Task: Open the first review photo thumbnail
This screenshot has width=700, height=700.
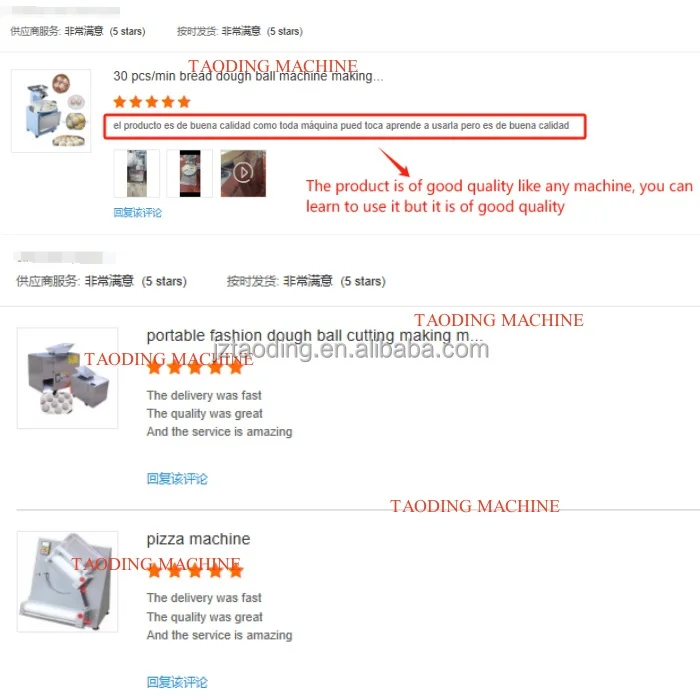Action: (x=137, y=173)
